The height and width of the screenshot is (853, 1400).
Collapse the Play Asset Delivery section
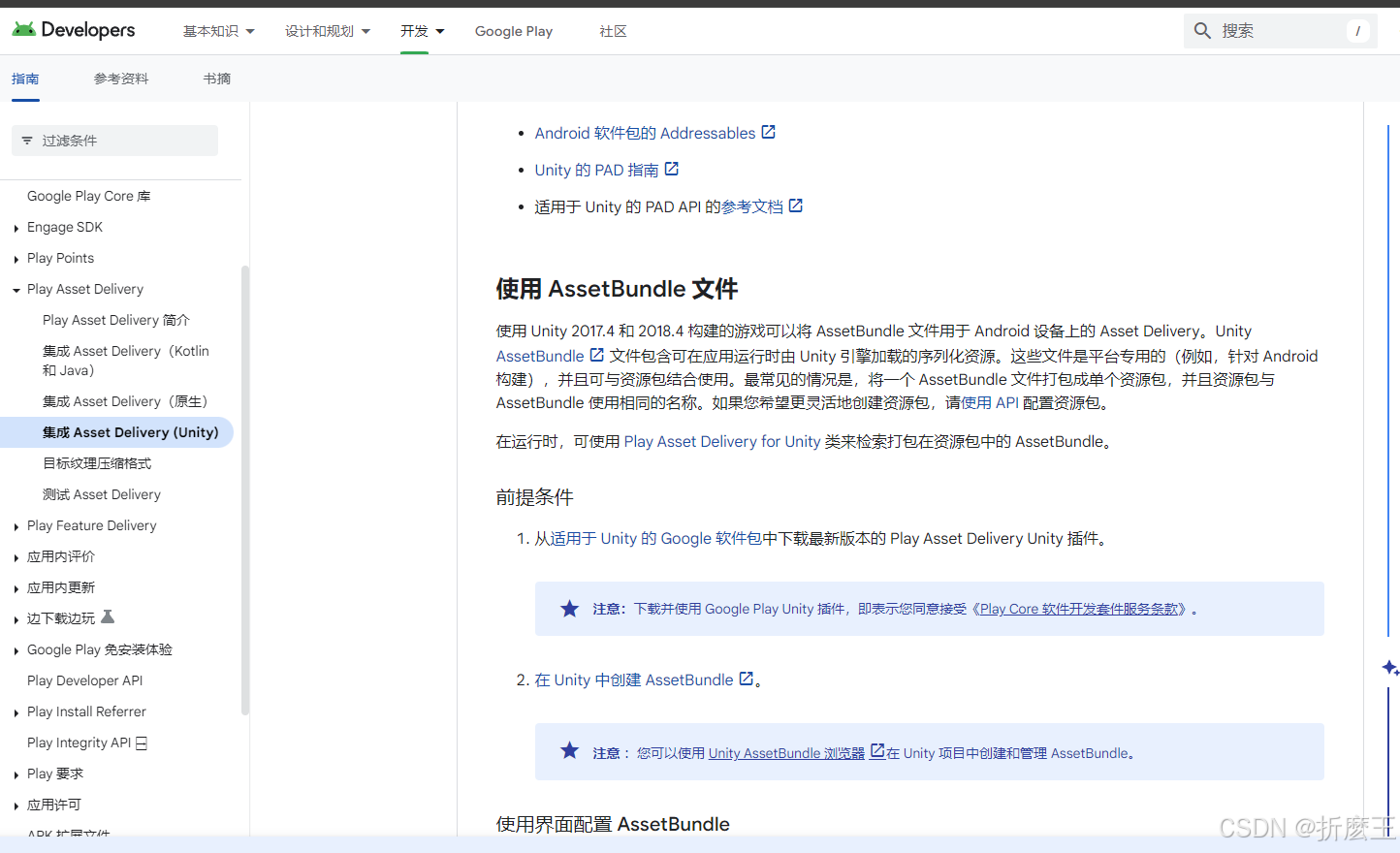16,290
